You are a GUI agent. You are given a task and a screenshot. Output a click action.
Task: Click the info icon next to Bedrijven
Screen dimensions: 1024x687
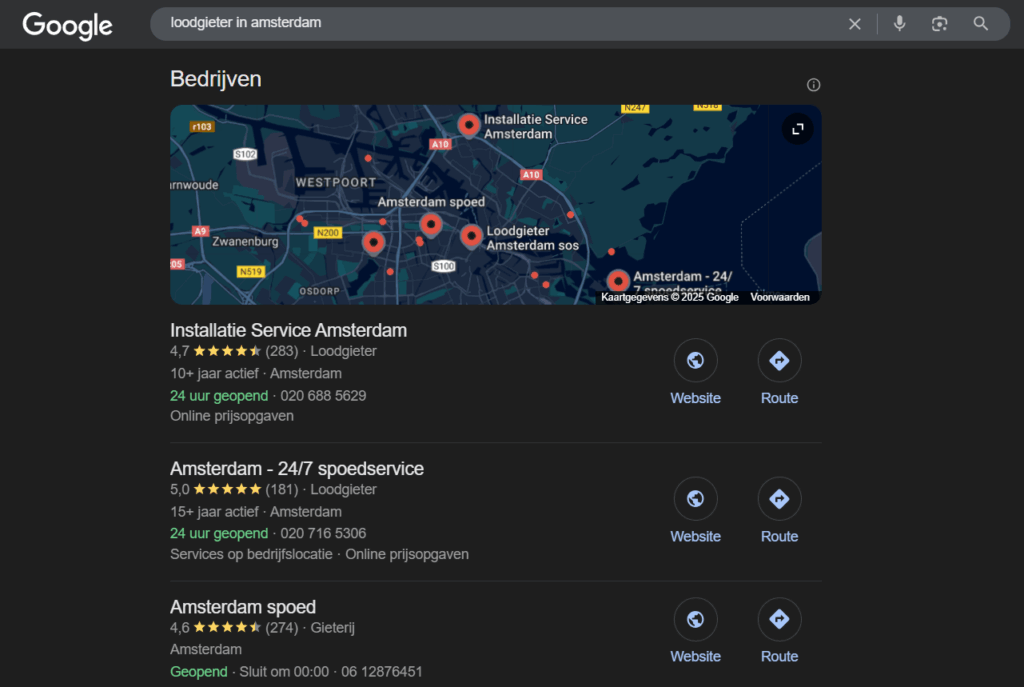click(813, 84)
